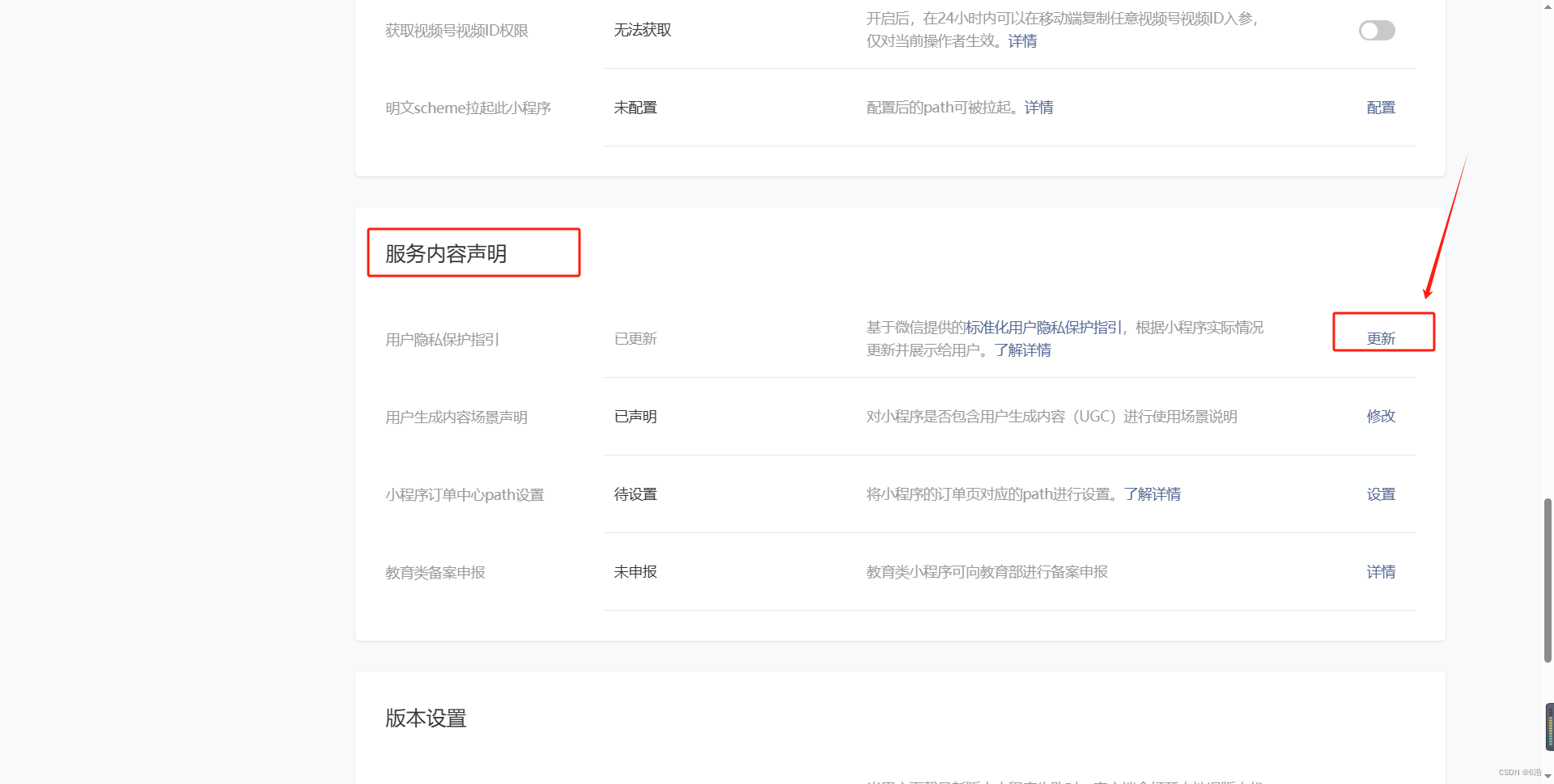The image size is (1554, 784).
Task: Select the 获取视频号视频ID权限 label
Action: [456, 31]
